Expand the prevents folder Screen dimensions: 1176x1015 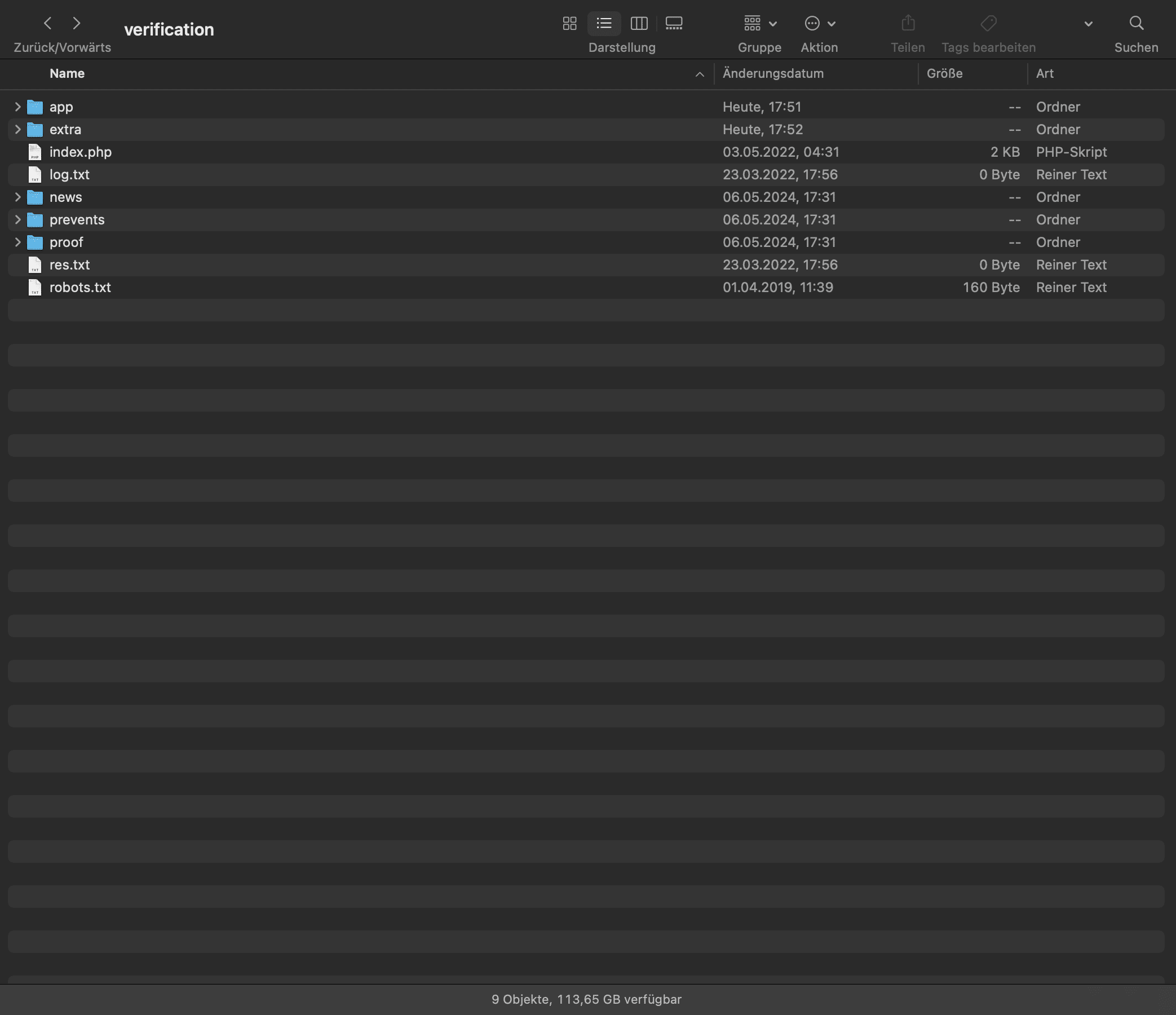pyautogui.click(x=17, y=220)
